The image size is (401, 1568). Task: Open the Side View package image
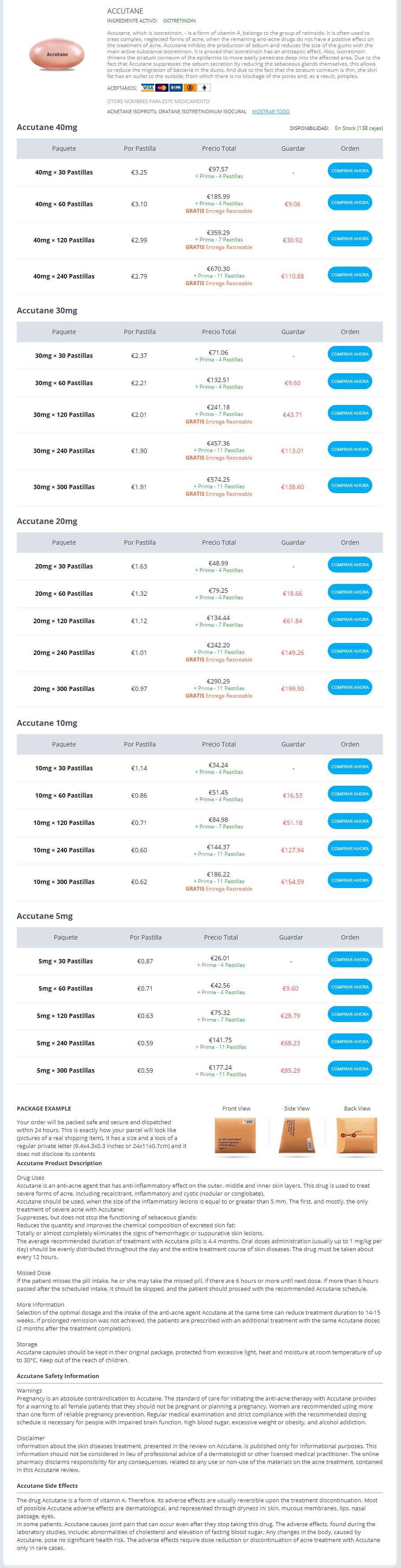297,1135
